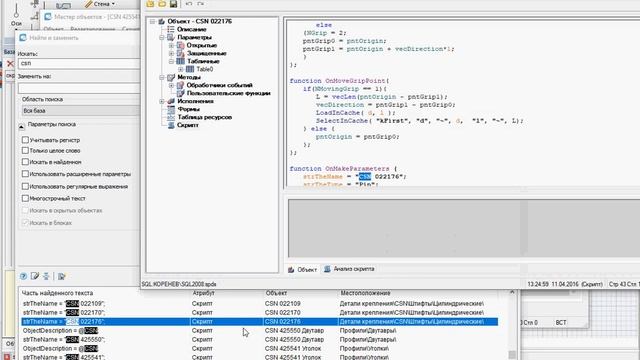Collapse the Методы tree node
The height and width of the screenshot is (360, 640).
pyautogui.click(x=162, y=78)
